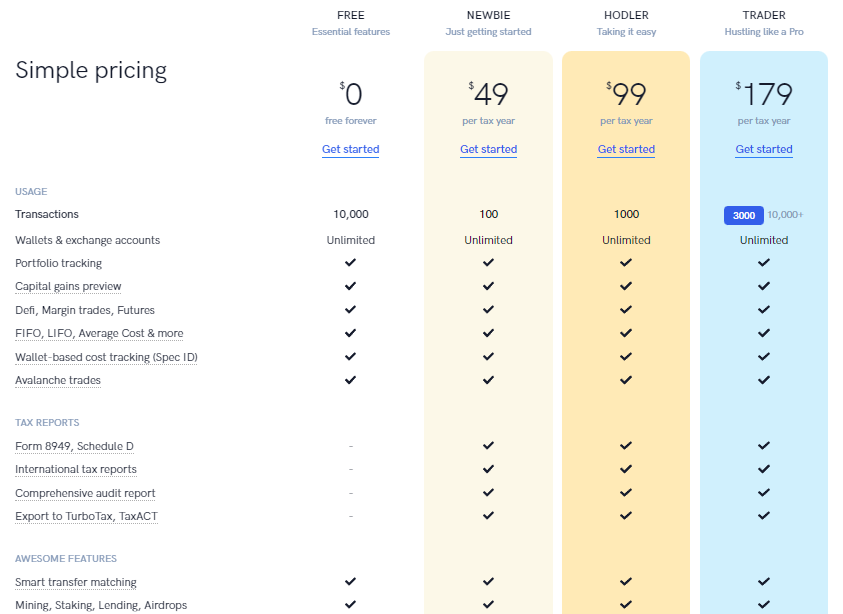Click the International tax reports label
The height and width of the screenshot is (614, 843).
click(x=76, y=469)
